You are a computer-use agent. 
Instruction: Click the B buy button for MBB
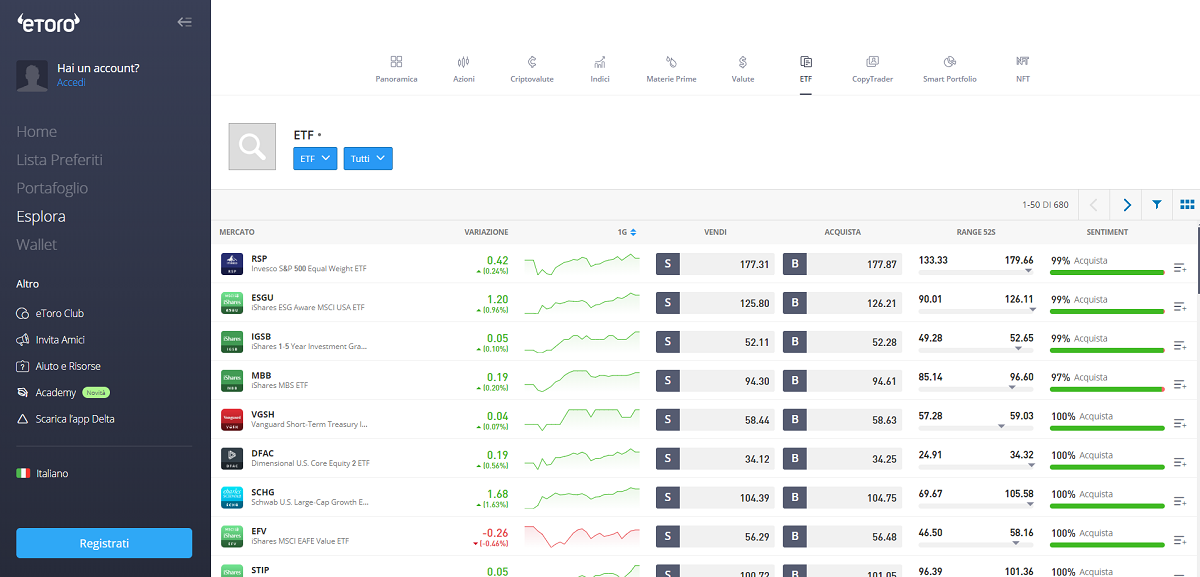795,381
